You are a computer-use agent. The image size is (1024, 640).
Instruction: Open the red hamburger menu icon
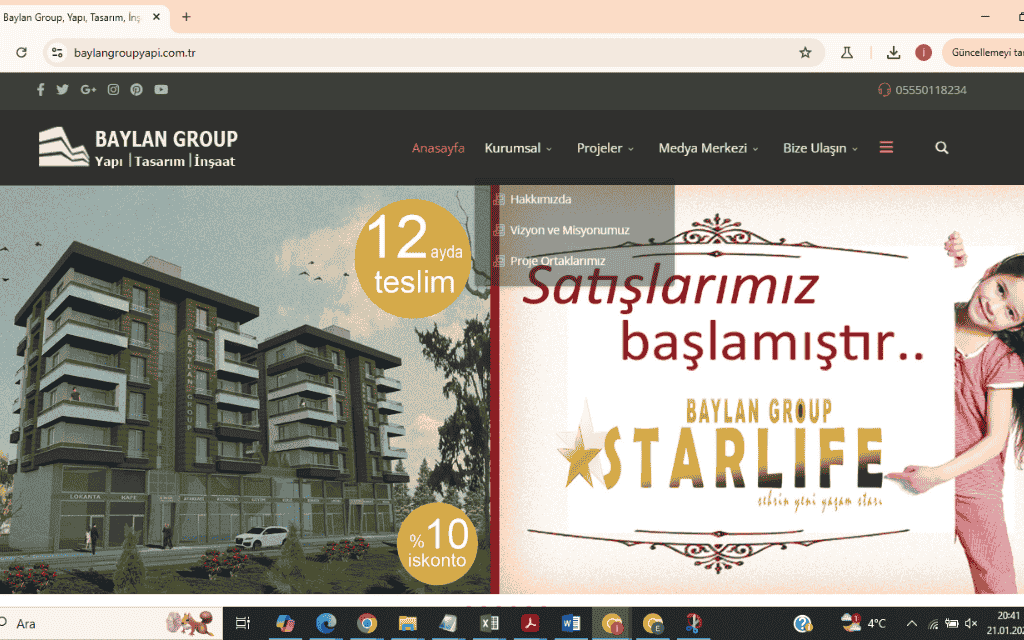(x=886, y=147)
